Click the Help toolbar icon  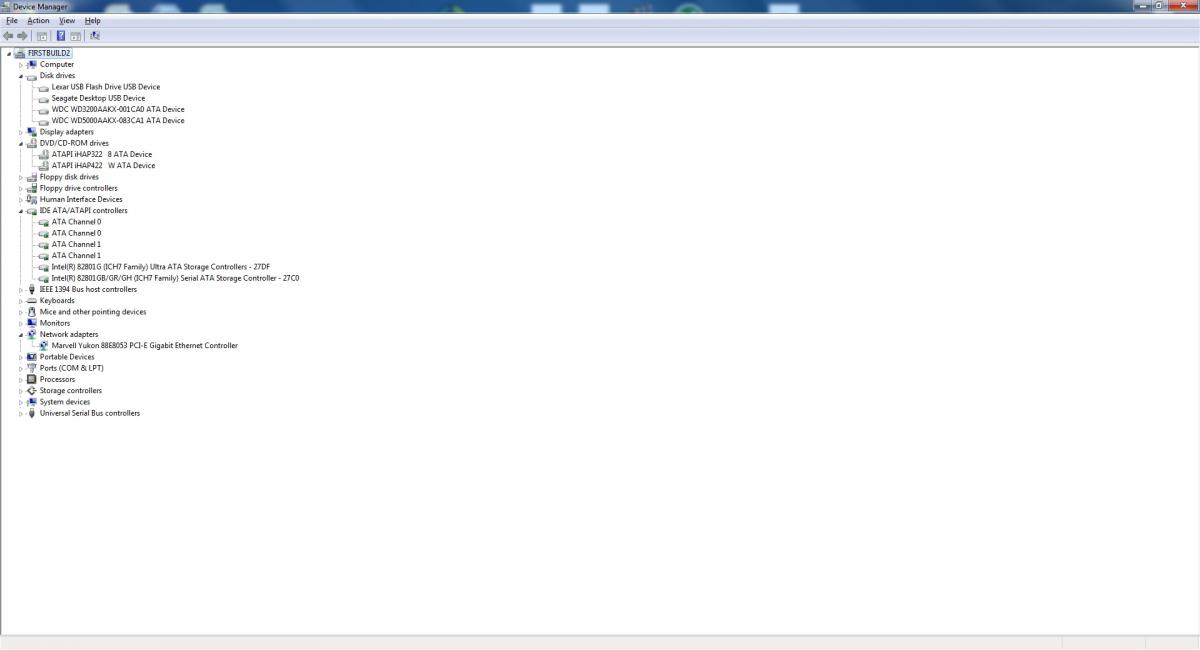61,36
